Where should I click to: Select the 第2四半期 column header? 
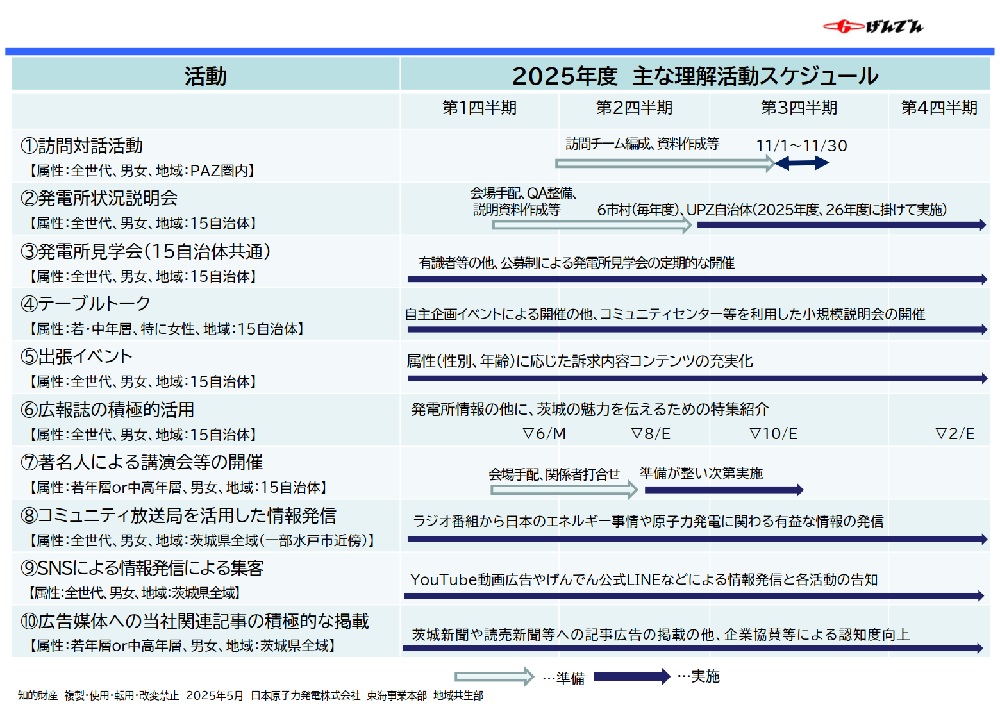click(x=634, y=108)
